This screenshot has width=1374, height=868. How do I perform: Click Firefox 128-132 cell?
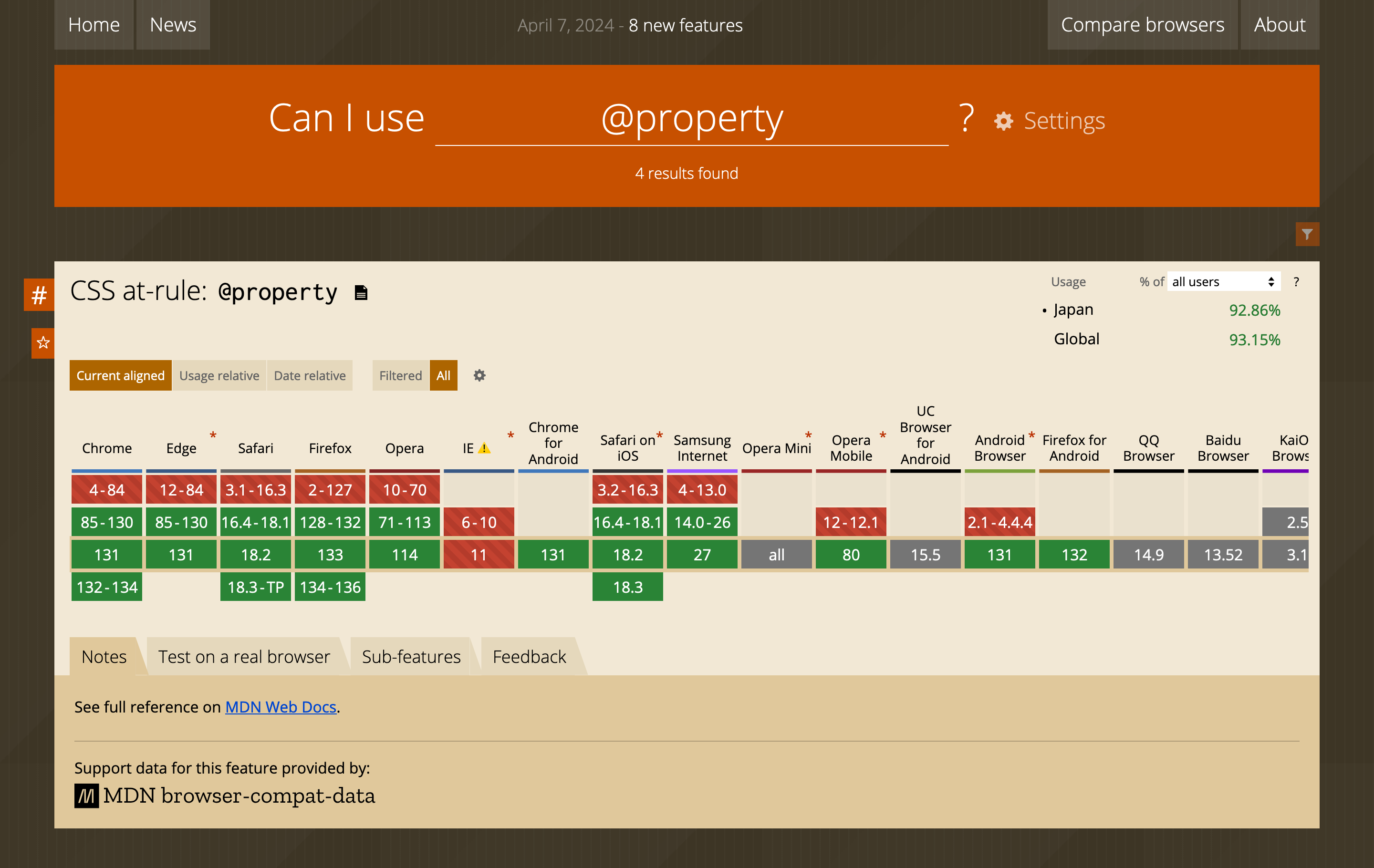[x=330, y=522]
